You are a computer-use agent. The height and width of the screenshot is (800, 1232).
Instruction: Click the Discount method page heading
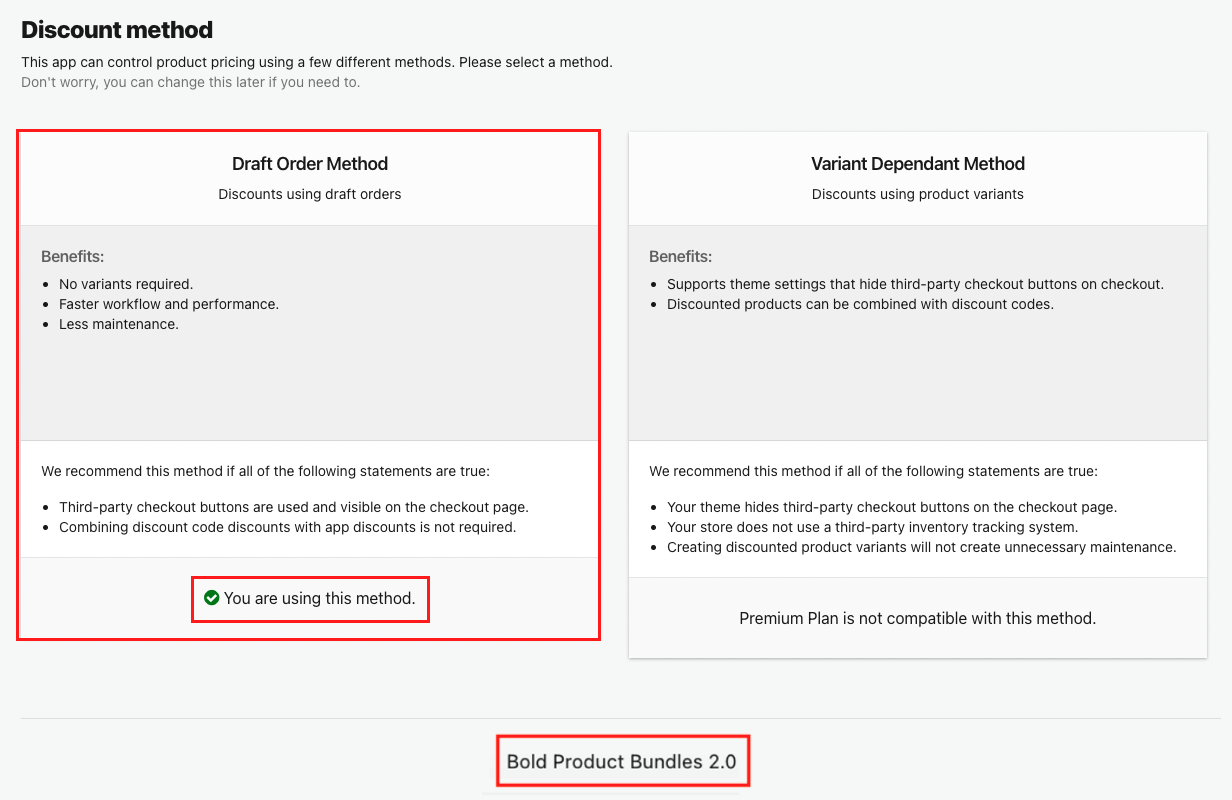point(117,30)
